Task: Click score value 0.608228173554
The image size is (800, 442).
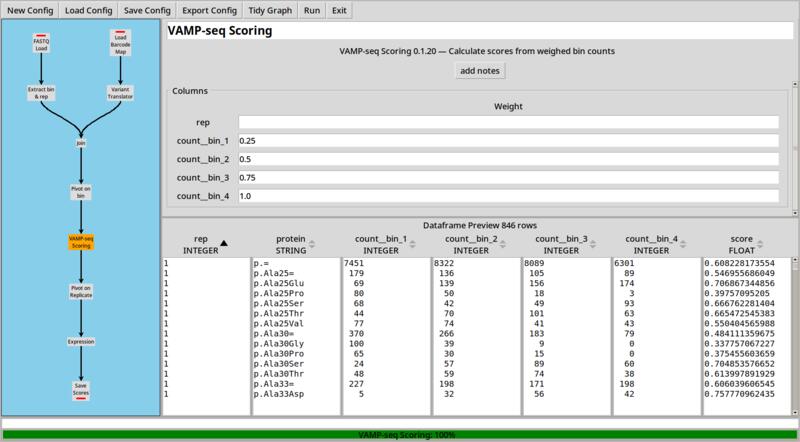Action: [740, 263]
